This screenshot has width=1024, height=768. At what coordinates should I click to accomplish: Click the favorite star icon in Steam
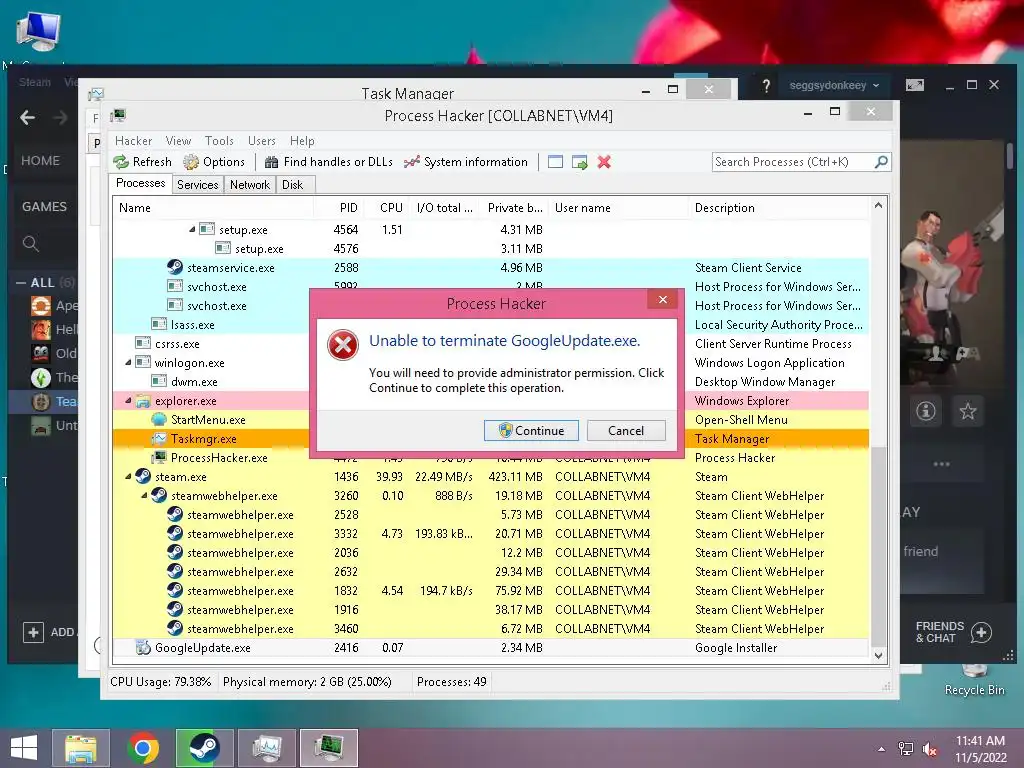click(967, 411)
